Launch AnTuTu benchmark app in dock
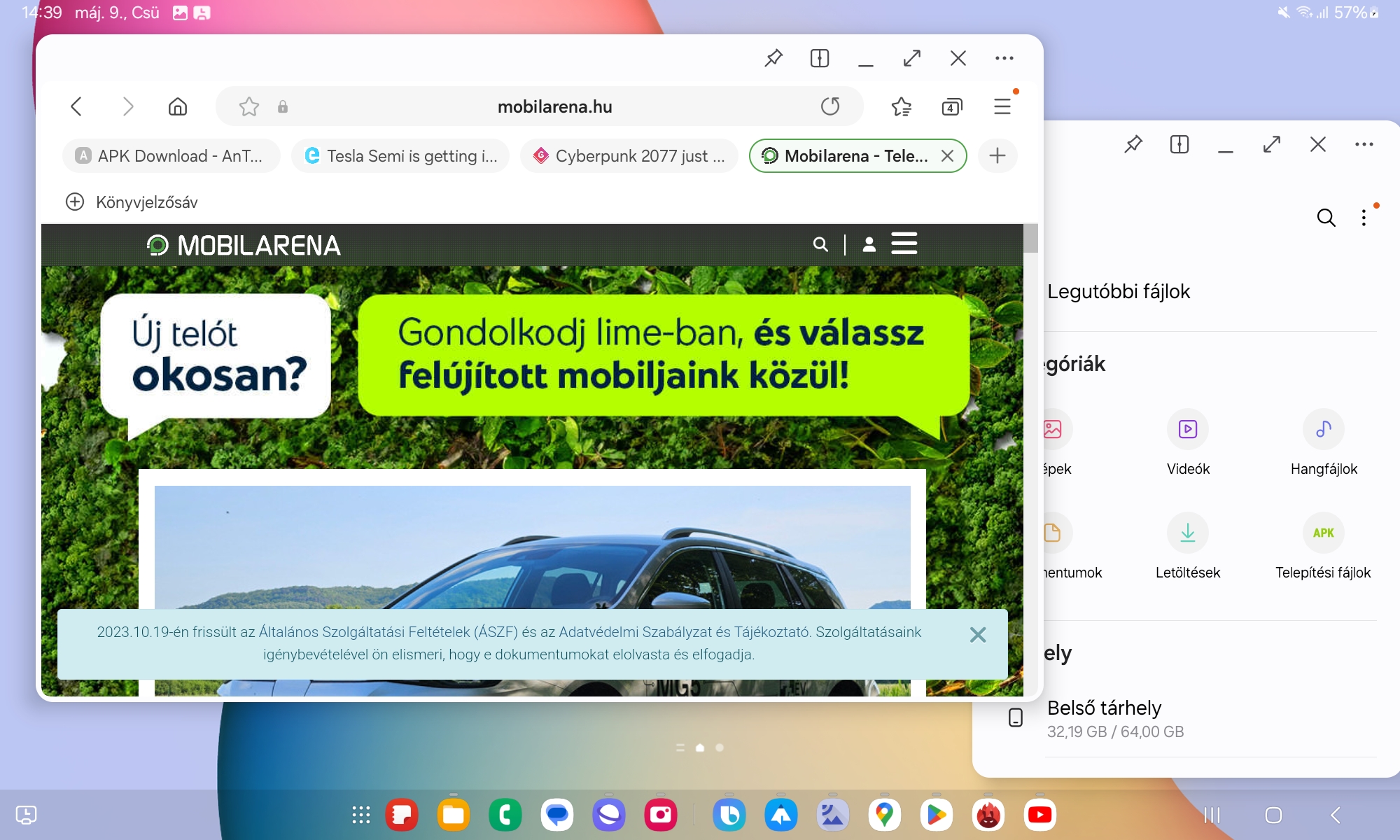The image size is (1400, 840). click(988, 815)
